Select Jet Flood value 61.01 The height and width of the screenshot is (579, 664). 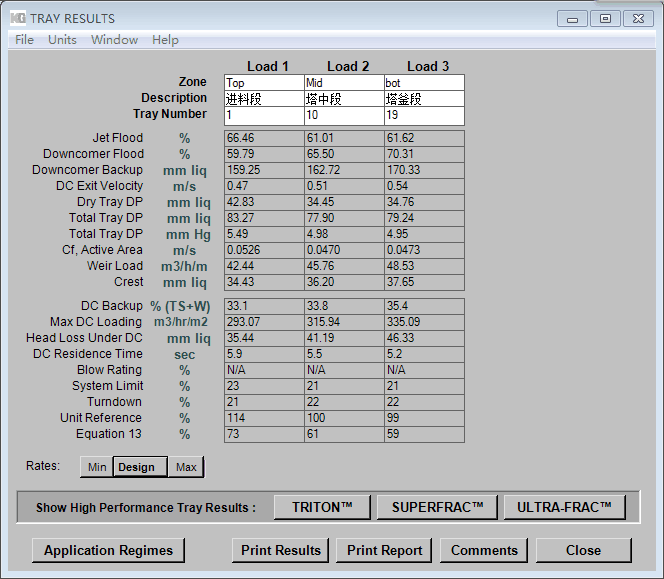click(x=344, y=138)
